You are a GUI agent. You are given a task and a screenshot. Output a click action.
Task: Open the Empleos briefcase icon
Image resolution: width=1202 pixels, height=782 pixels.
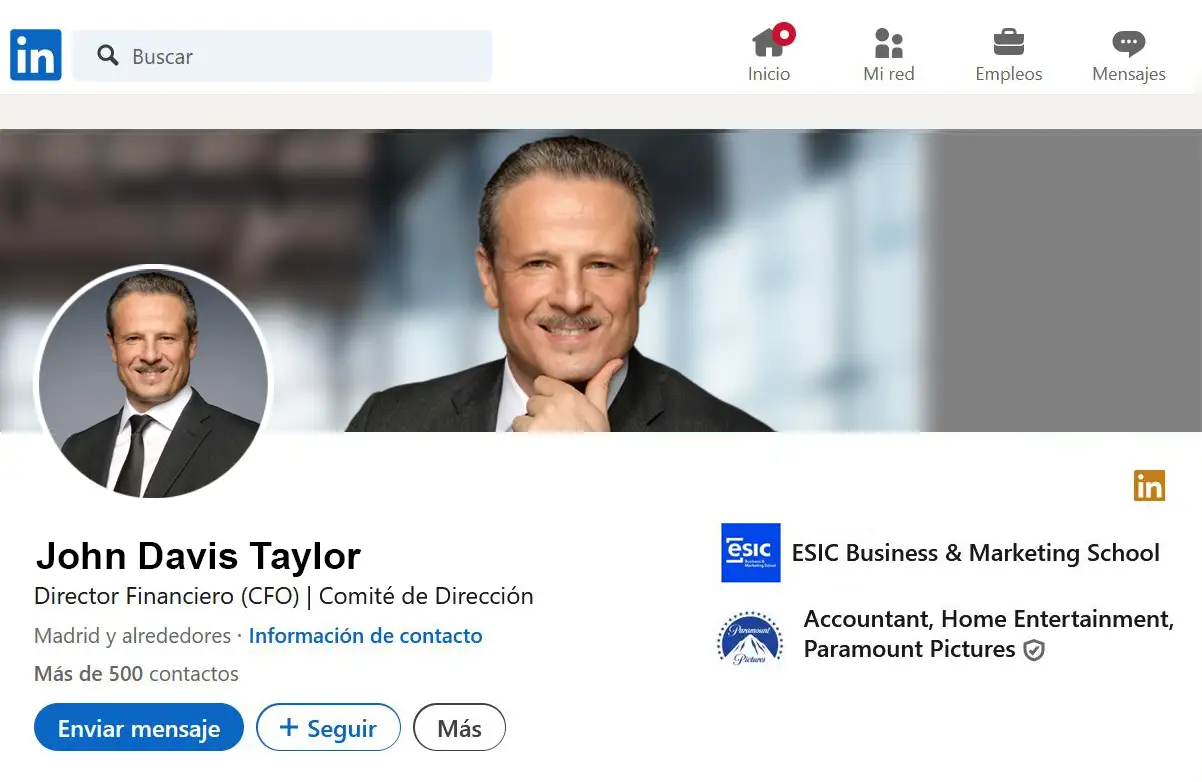pos(1008,43)
